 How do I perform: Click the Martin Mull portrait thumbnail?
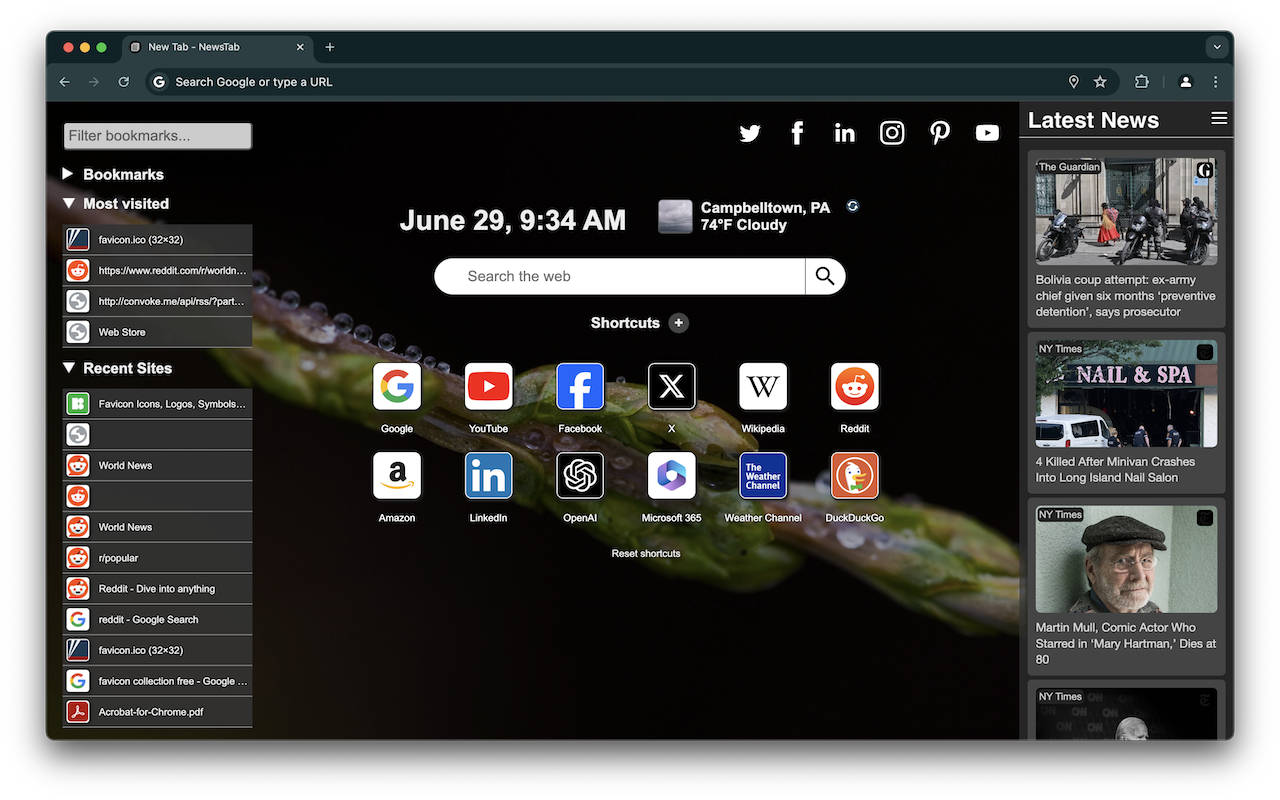coord(1126,559)
